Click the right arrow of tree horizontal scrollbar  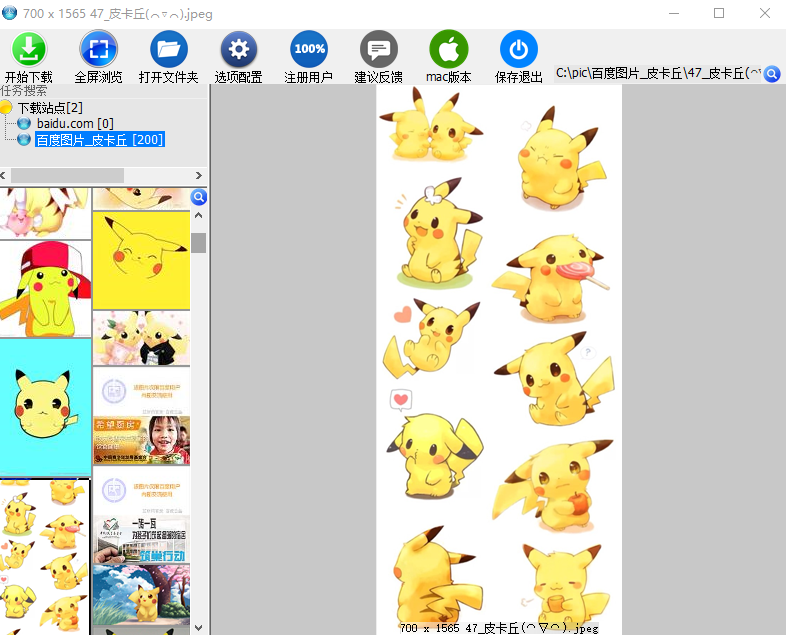tap(199, 175)
